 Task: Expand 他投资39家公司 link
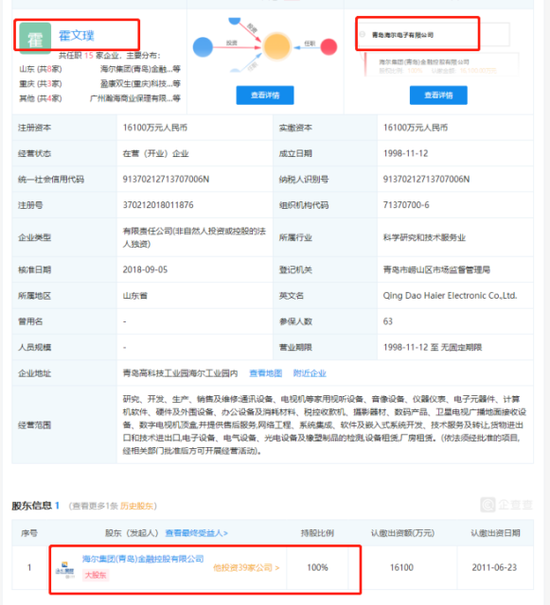coord(246,568)
